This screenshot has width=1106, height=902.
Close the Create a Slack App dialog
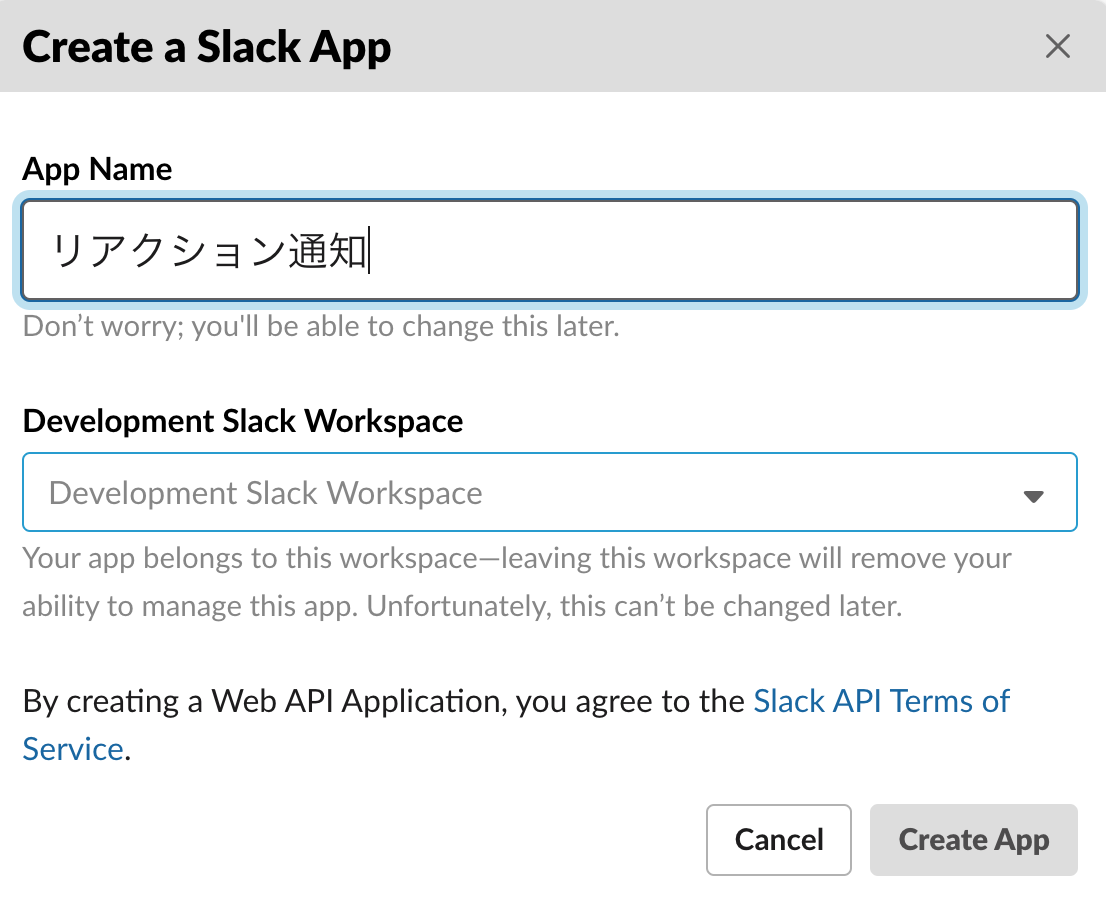coord(1057,47)
